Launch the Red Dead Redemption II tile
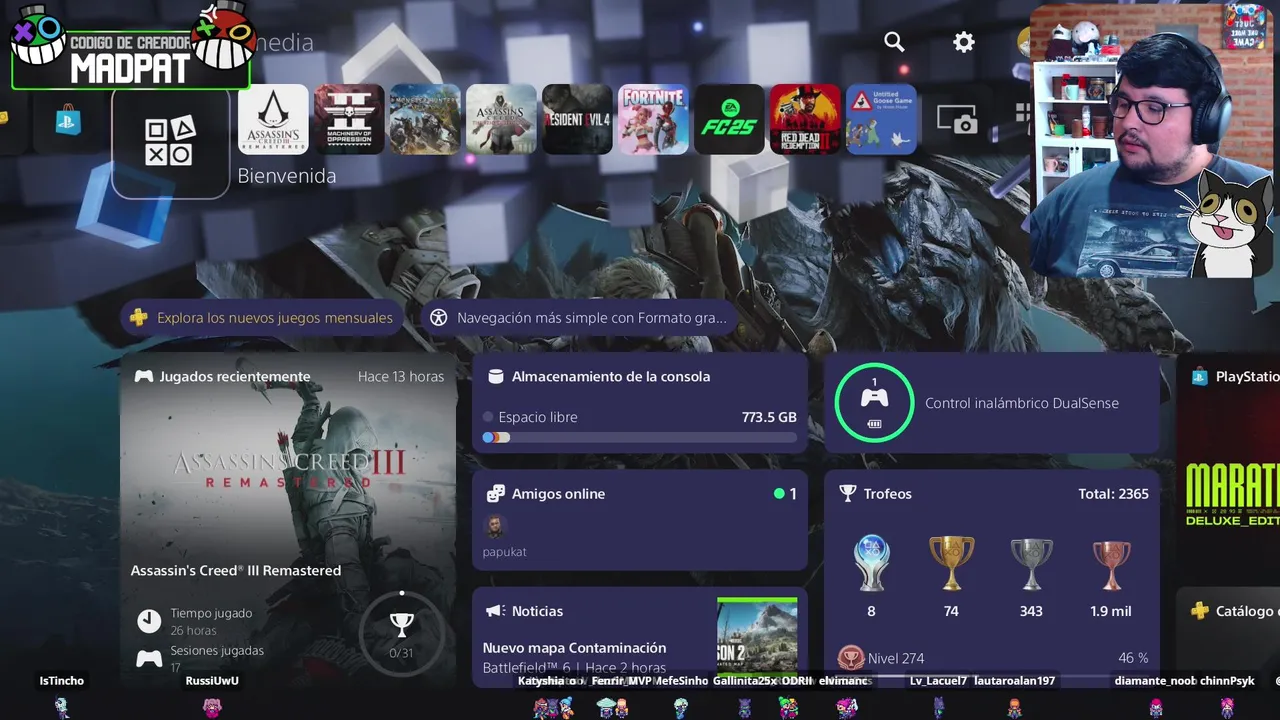This screenshot has height=720, width=1280. 805,119
